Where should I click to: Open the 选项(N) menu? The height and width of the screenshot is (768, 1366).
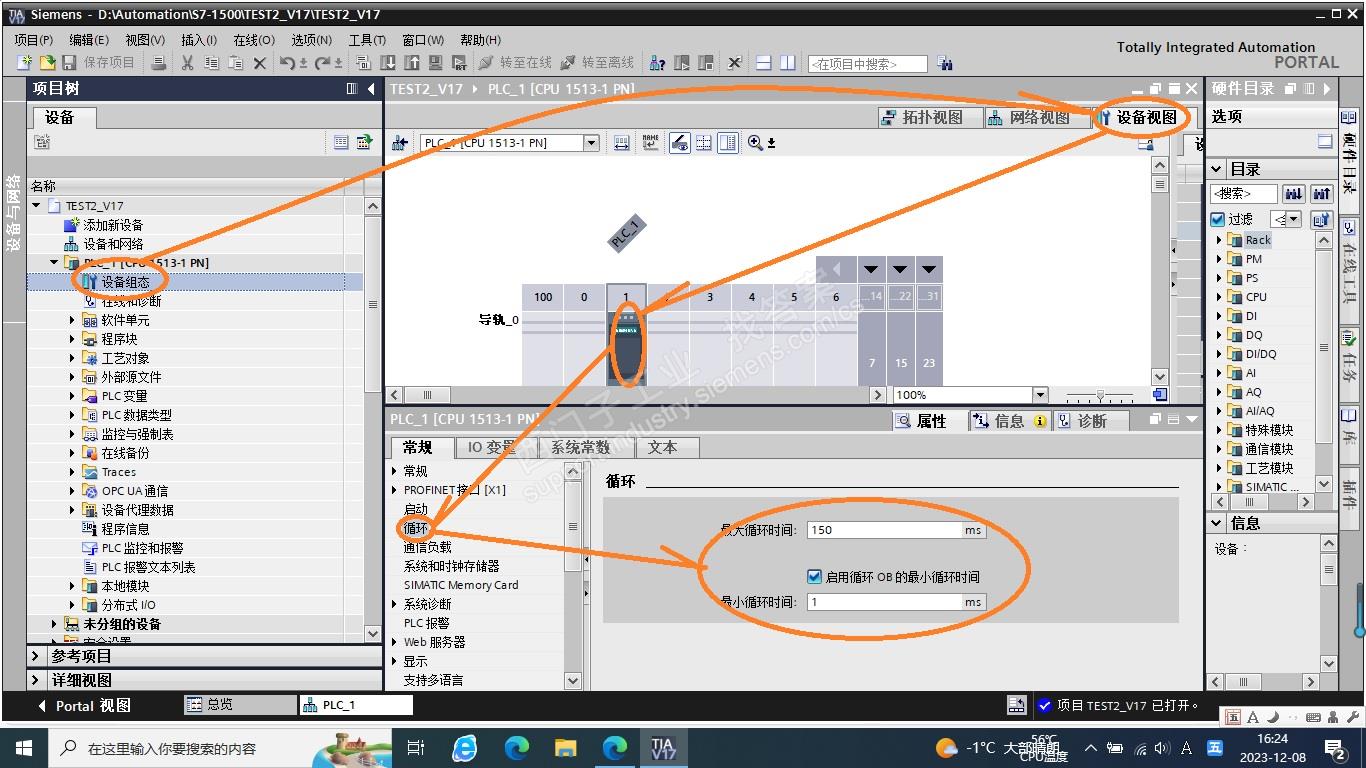point(311,40)
